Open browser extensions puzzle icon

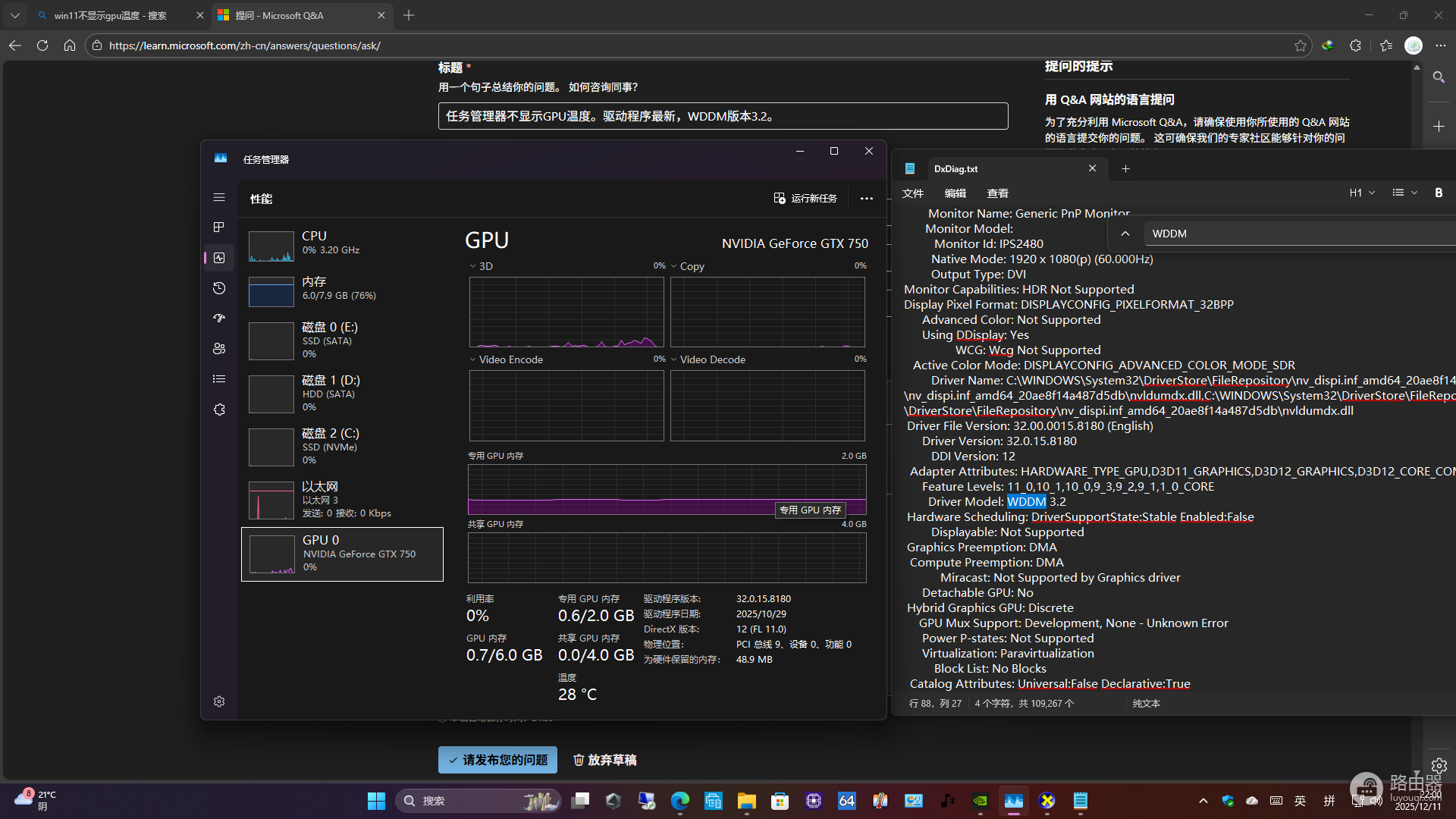click(1356, 45)
